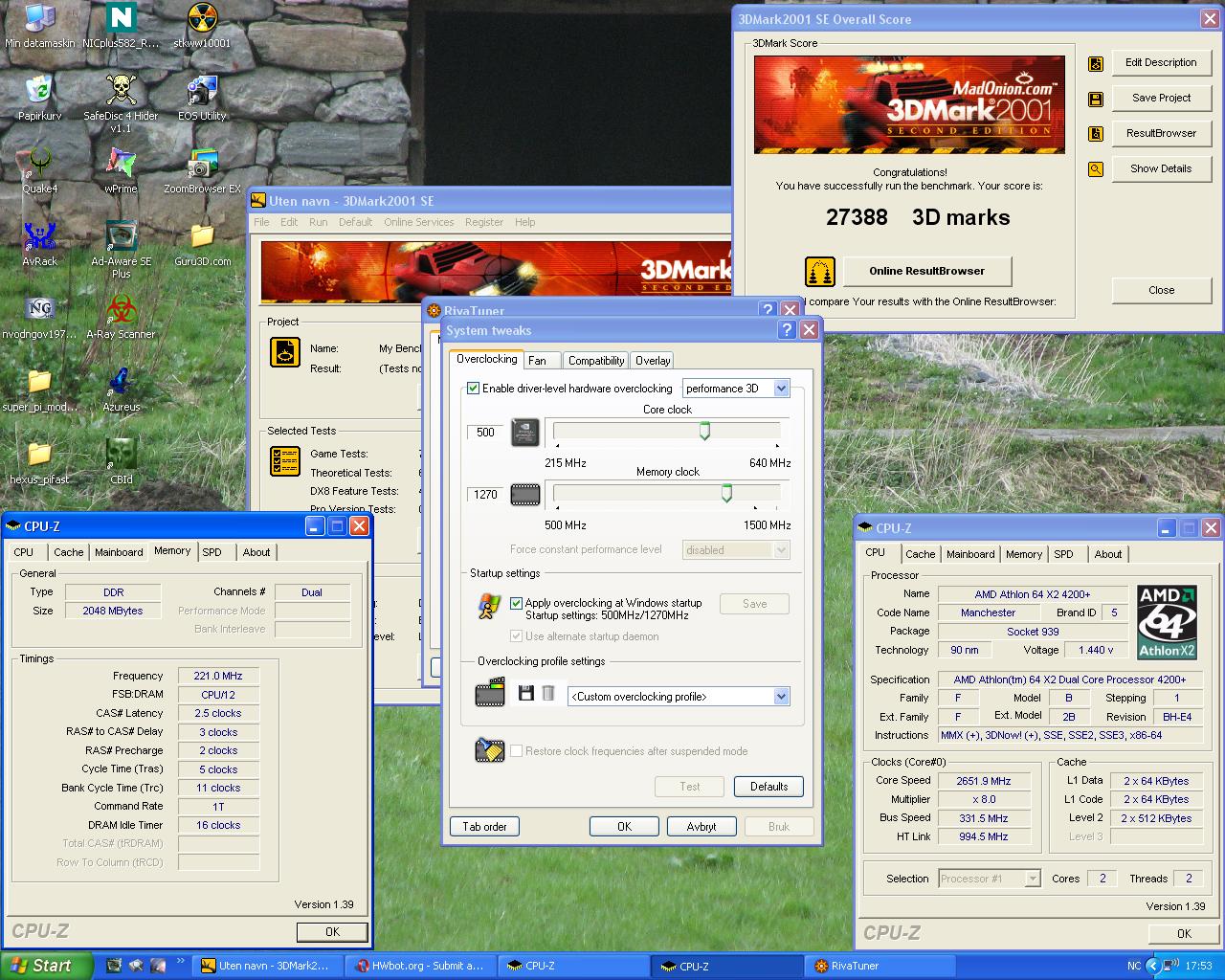Click OK in right CPU-Z window

(1184, 933)
